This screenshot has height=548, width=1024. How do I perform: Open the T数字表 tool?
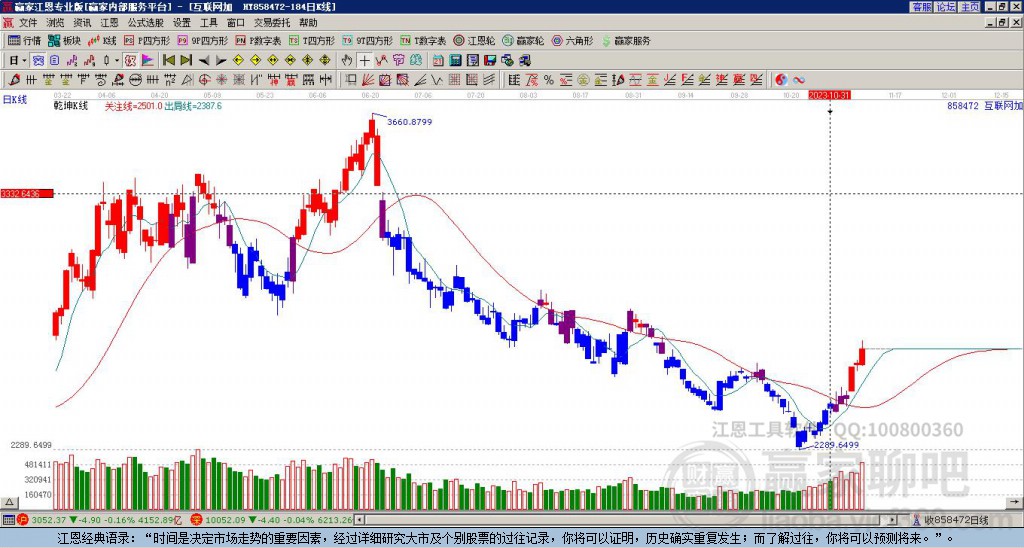423,40
